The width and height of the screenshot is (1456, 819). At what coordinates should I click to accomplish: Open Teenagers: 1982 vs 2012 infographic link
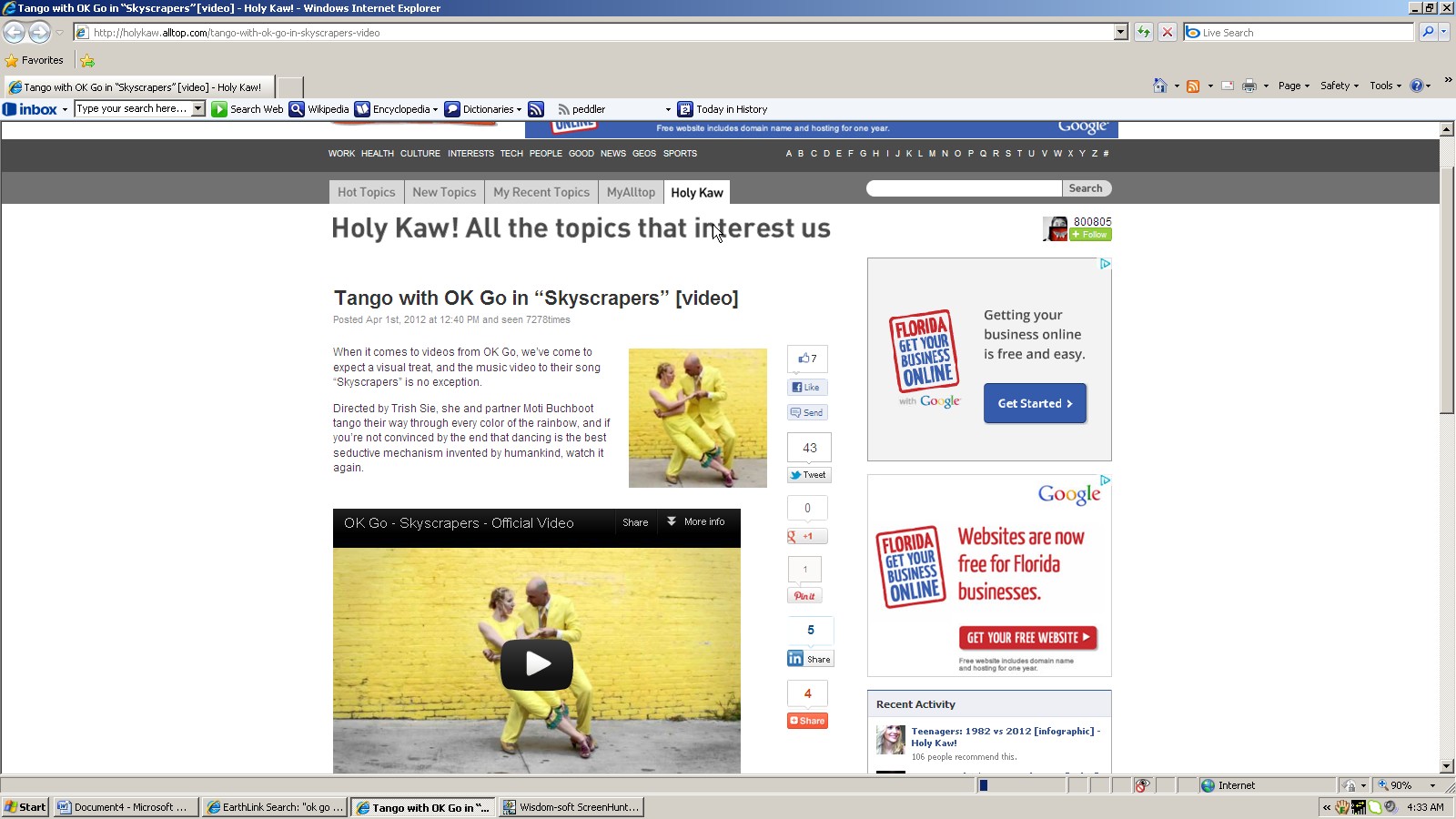(1006, 737)
